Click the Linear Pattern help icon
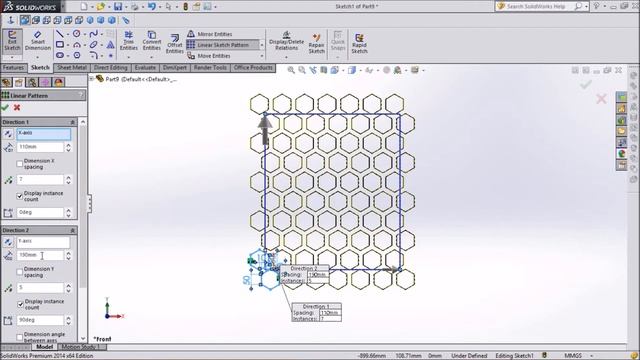The height and width of the screenshot is (360, 640). [x=81, y=95]
